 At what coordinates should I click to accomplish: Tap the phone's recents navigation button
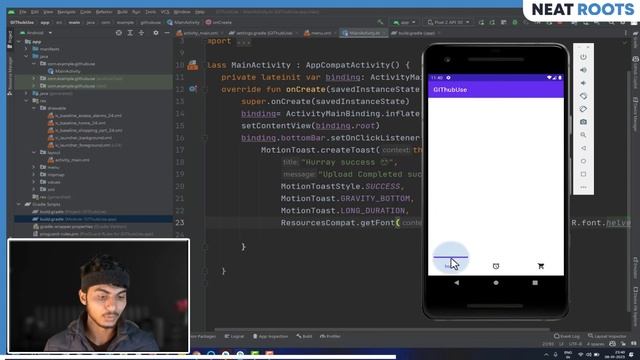pos(535,282)
